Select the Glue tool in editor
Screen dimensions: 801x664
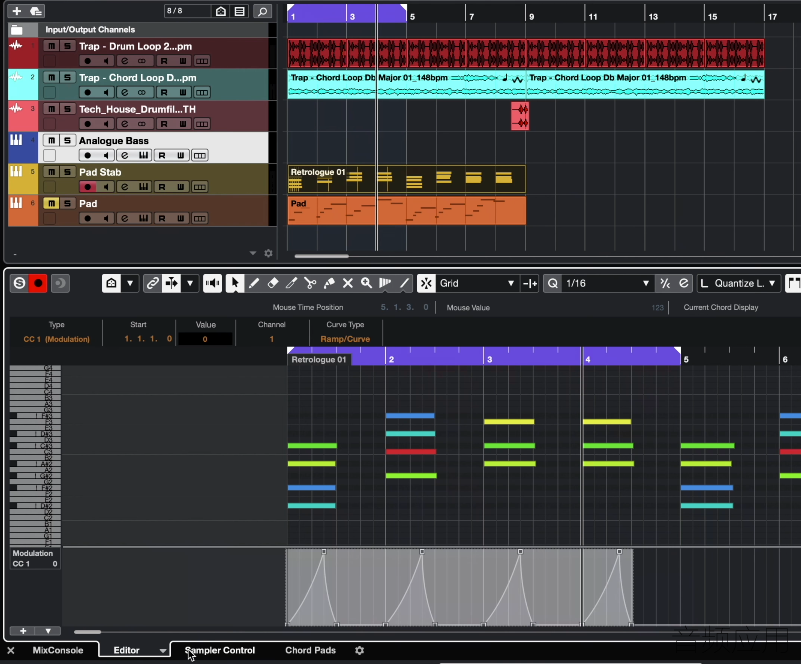coord(329,283)
